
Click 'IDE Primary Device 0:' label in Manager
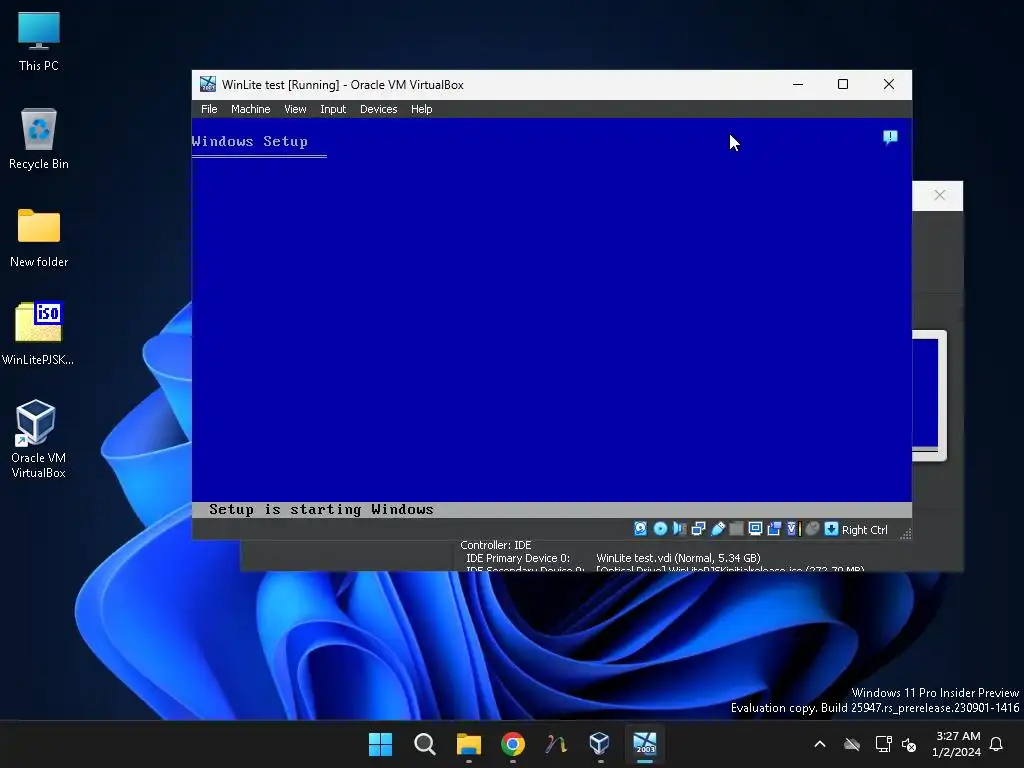coord(517,558)
